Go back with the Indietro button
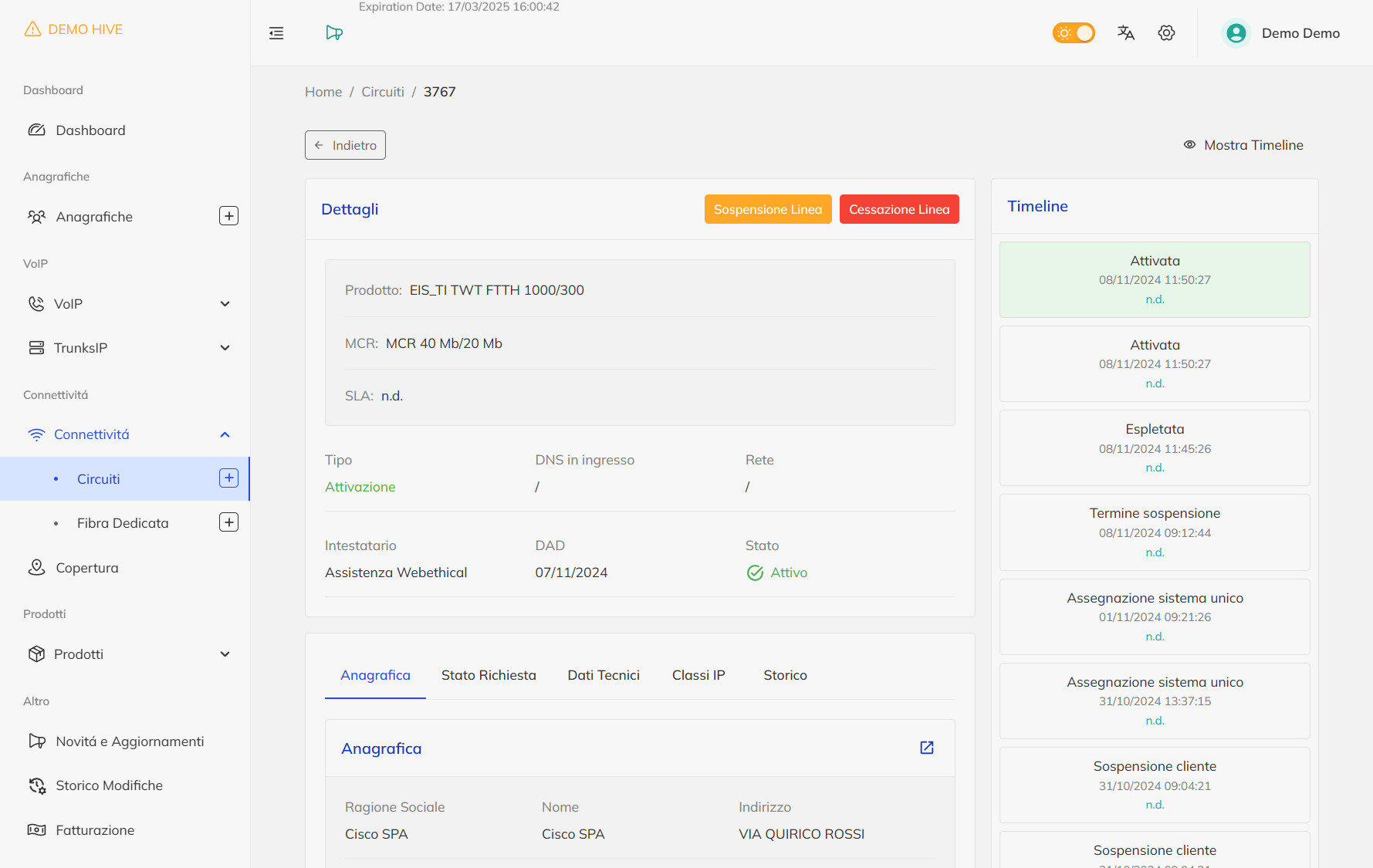 tap(345, 145)
